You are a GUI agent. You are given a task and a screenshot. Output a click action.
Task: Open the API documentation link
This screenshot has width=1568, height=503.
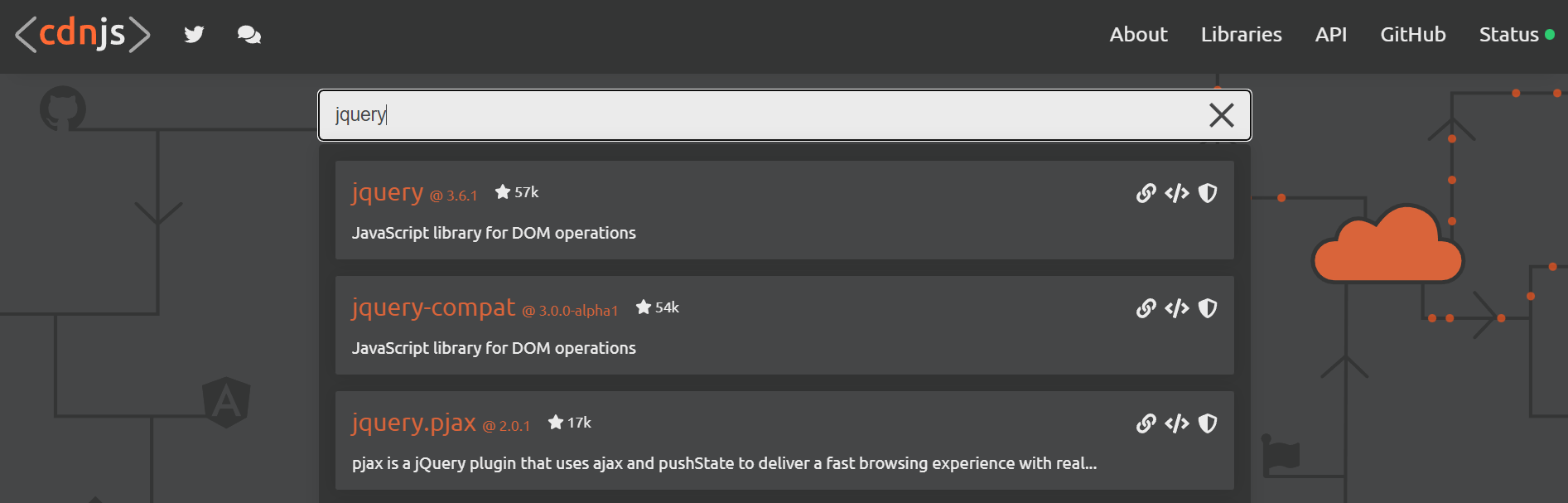pos(1330,34)
